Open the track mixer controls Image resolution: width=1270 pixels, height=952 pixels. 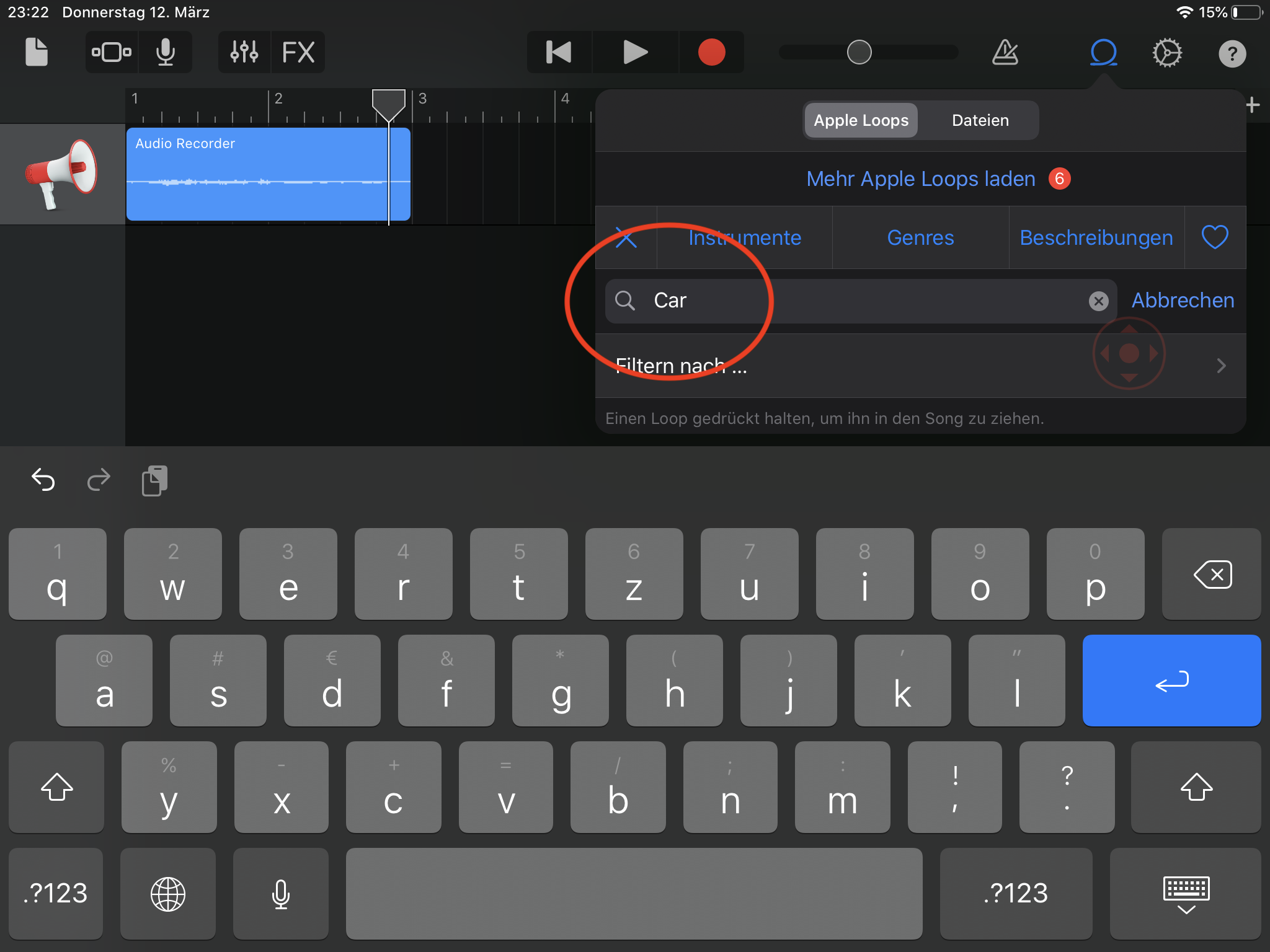click(244, 52)
